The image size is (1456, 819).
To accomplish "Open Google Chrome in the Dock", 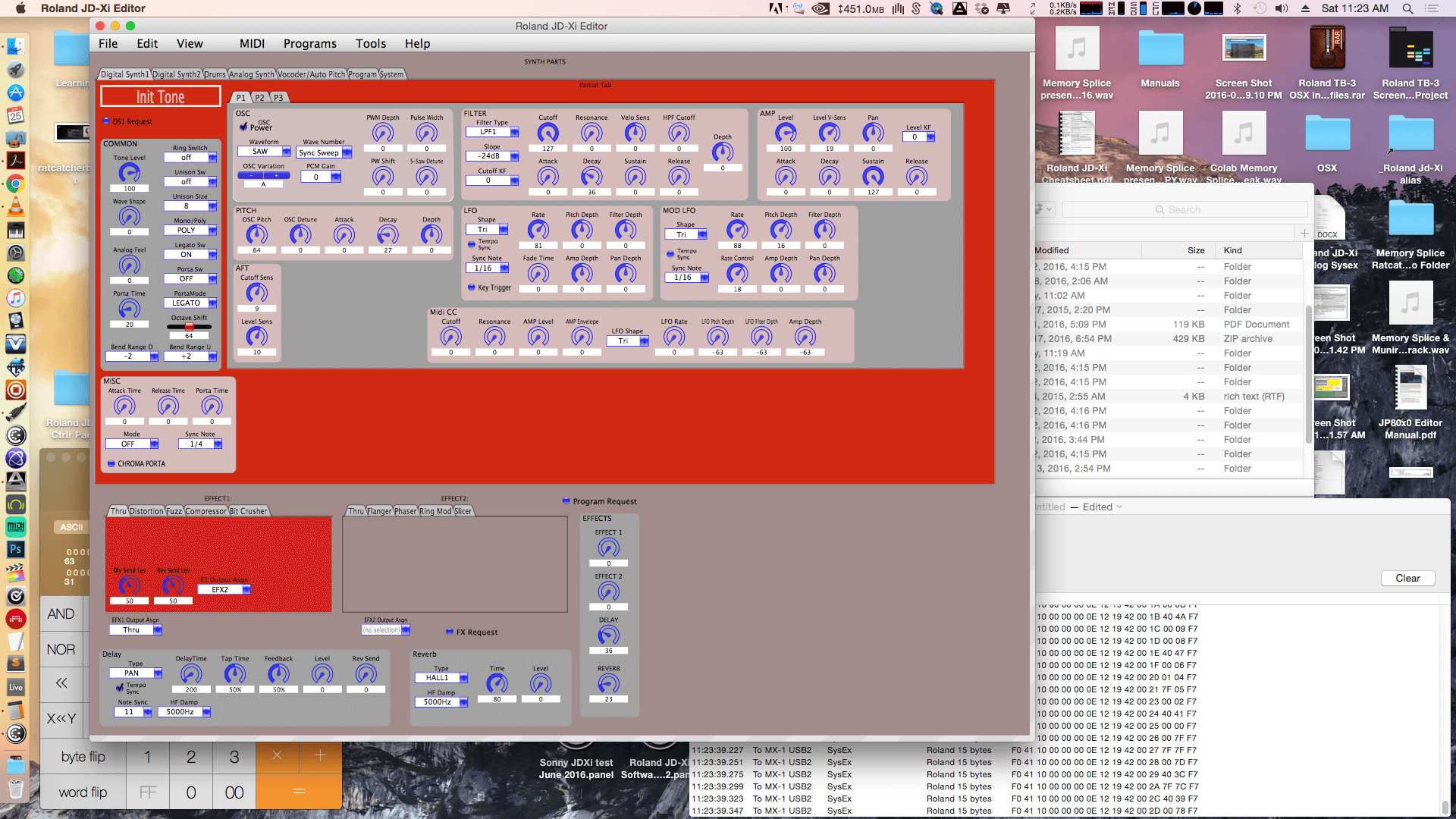I will (16, 184).
